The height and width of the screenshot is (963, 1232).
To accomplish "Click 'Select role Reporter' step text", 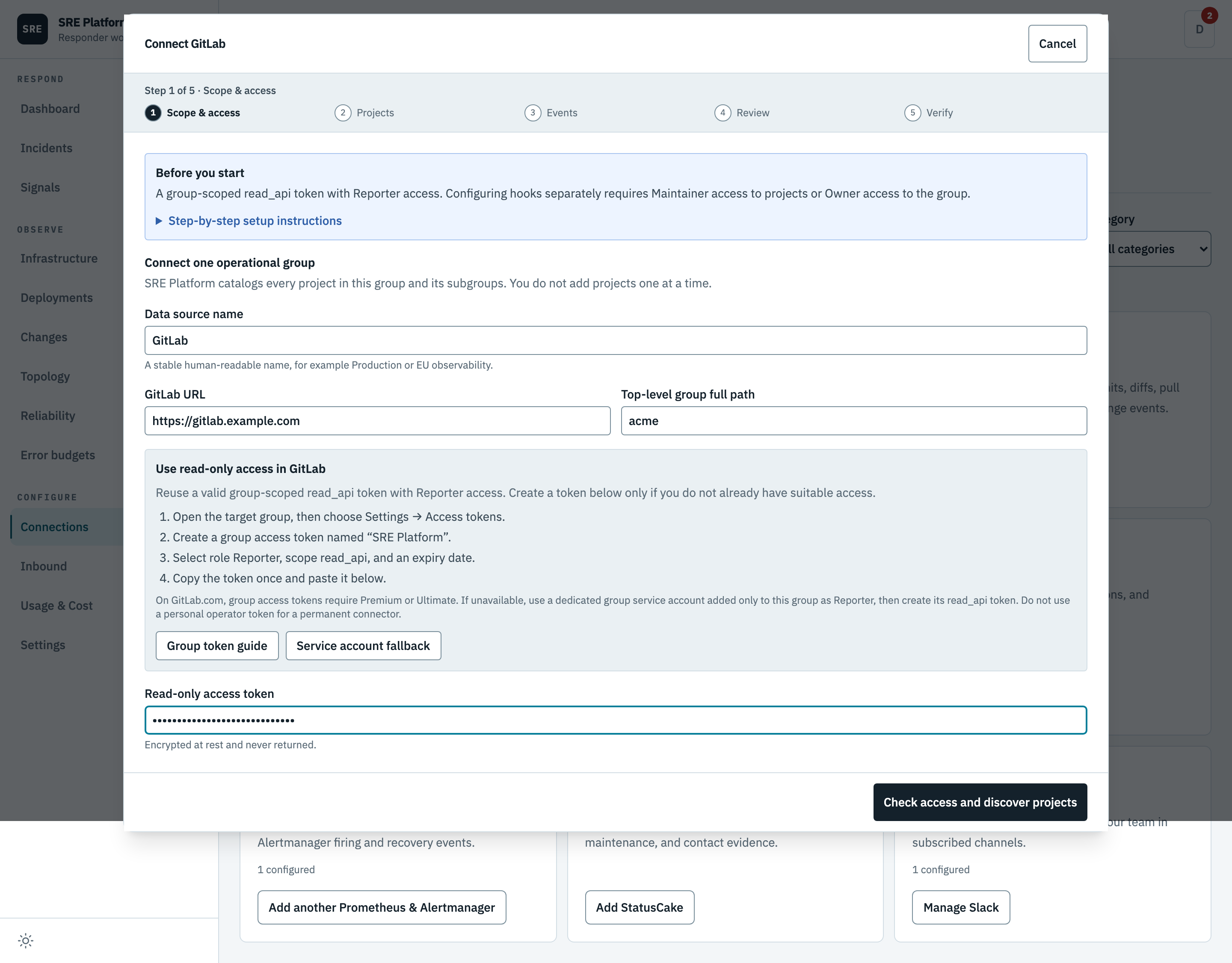I will coord(324,558).
